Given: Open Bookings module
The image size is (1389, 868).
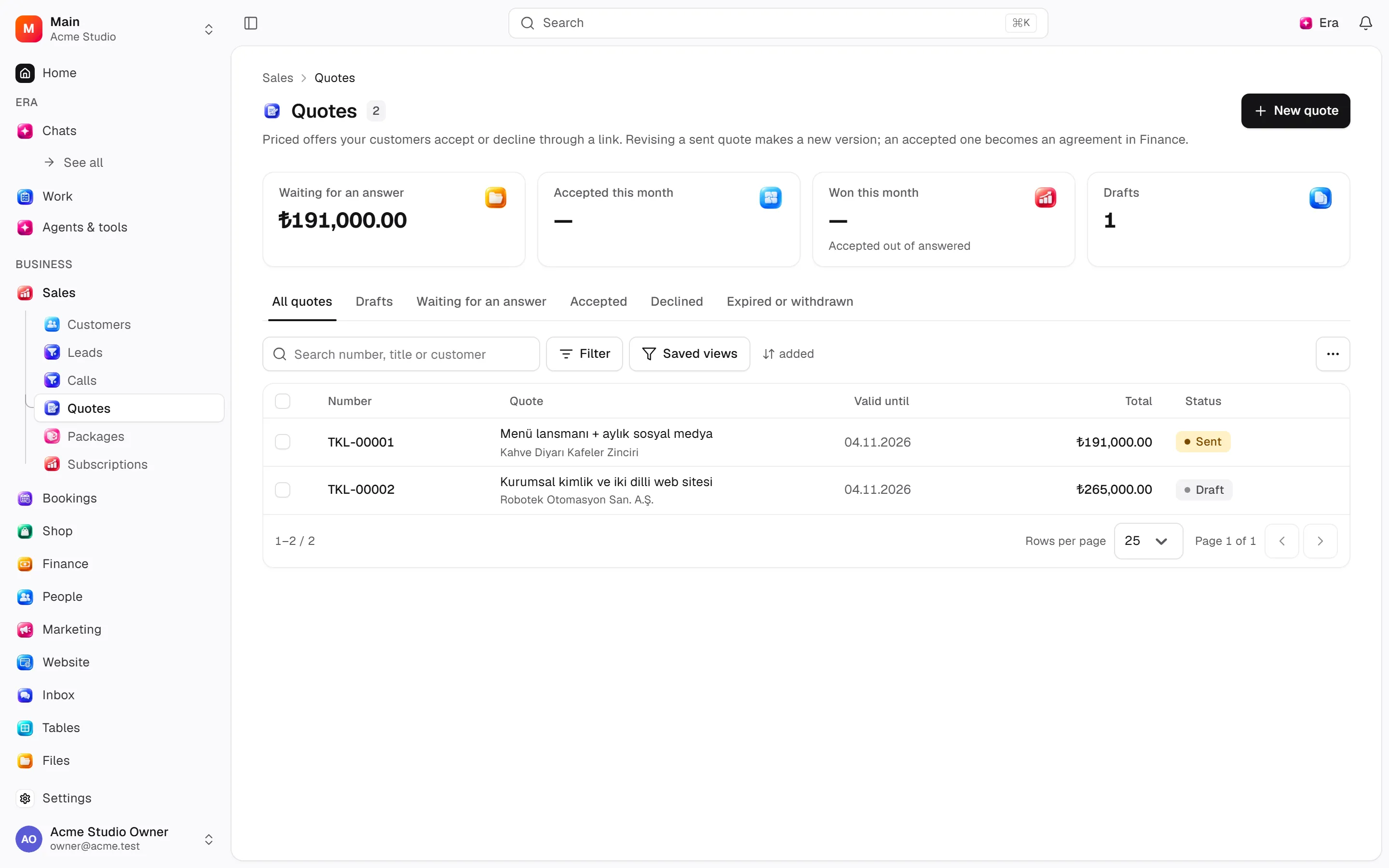Looking at the screenshot, I should pos(69,498).
